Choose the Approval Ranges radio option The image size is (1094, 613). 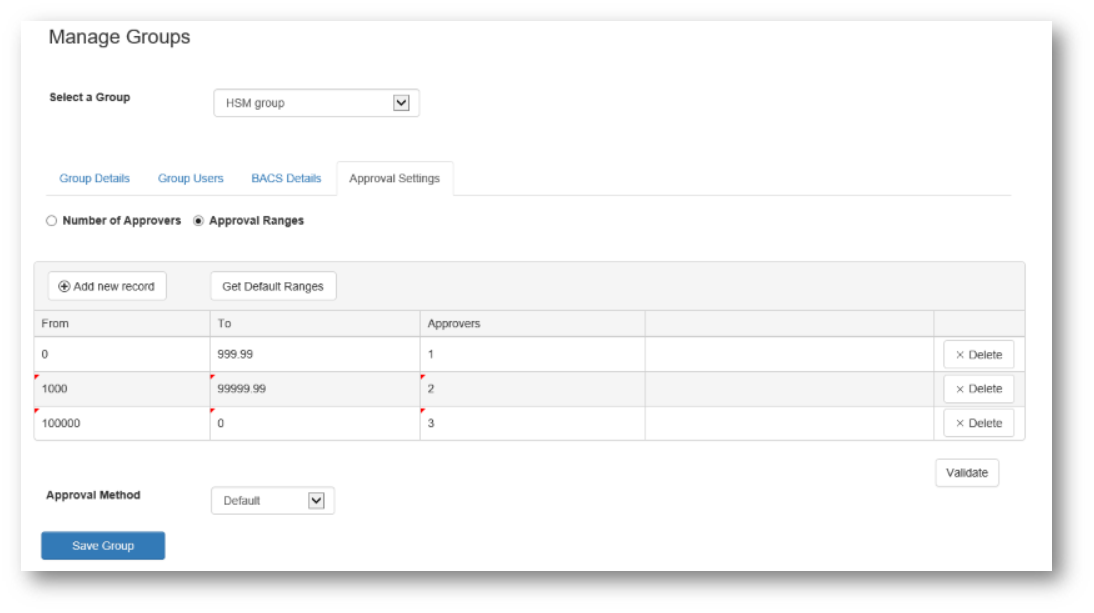199,221
